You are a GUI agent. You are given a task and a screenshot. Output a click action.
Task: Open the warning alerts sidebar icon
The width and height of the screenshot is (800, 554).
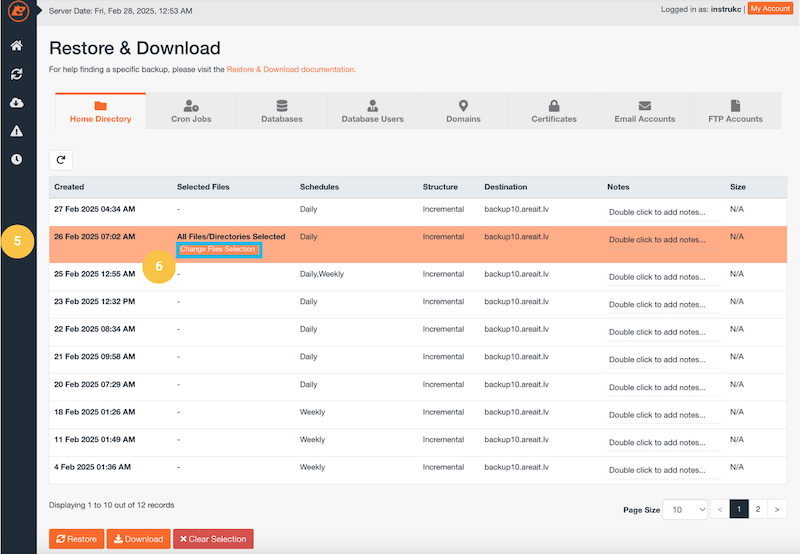(x=17, y=131)
